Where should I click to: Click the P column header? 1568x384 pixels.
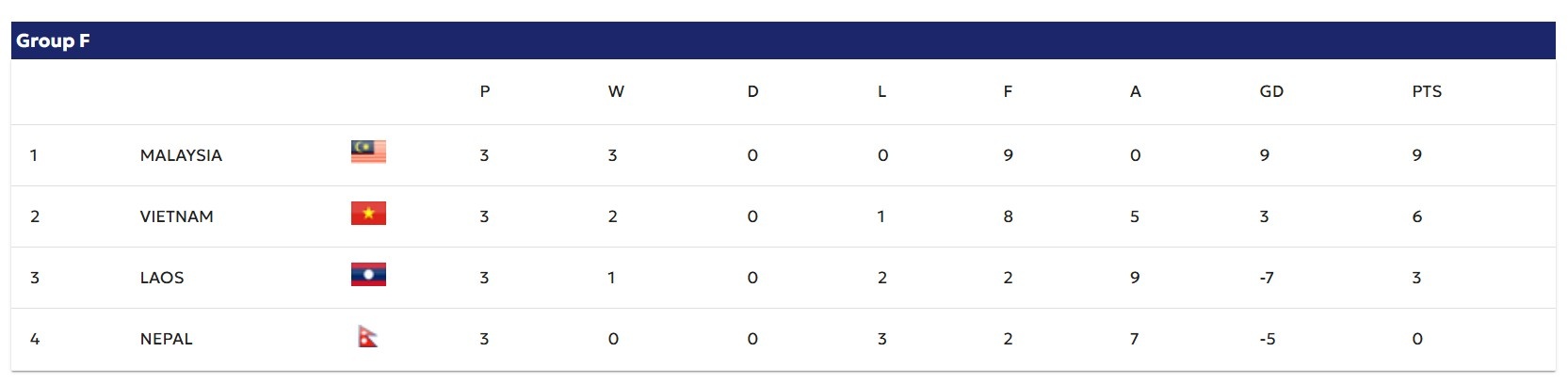pyautogui.click(x=485, y=91)
